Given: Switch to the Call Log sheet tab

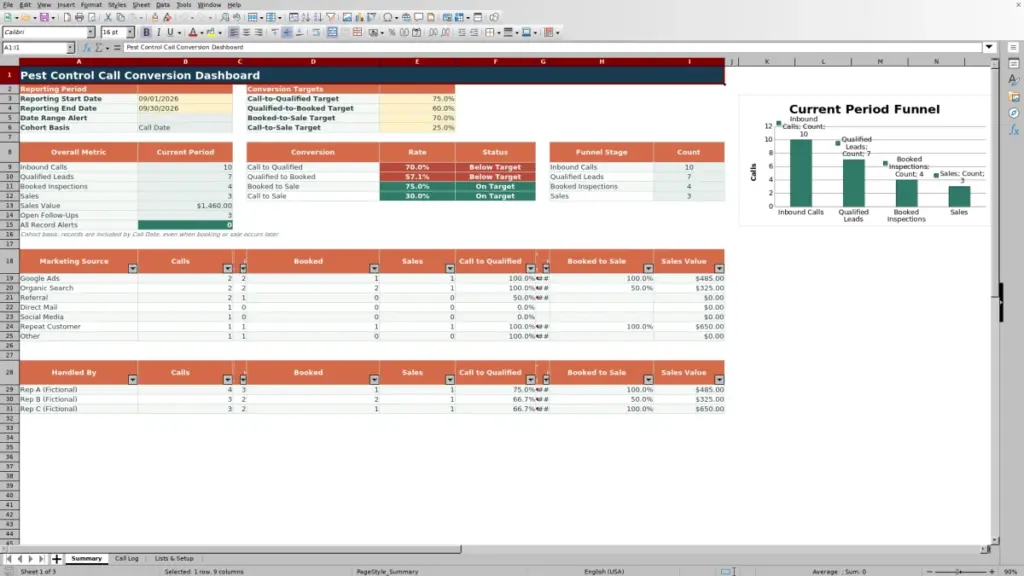Looking at the screenshot, I should click(x=127, y=558).
